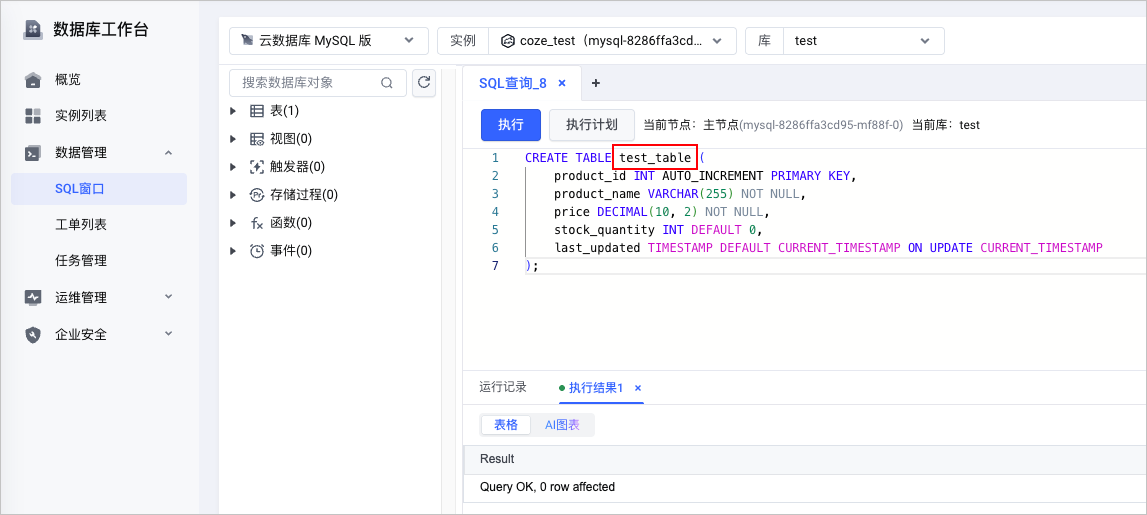Screen dimensions: 1147x515
Task: Expand the 企业安全 menu section
Action: click(x=168, y=334)
